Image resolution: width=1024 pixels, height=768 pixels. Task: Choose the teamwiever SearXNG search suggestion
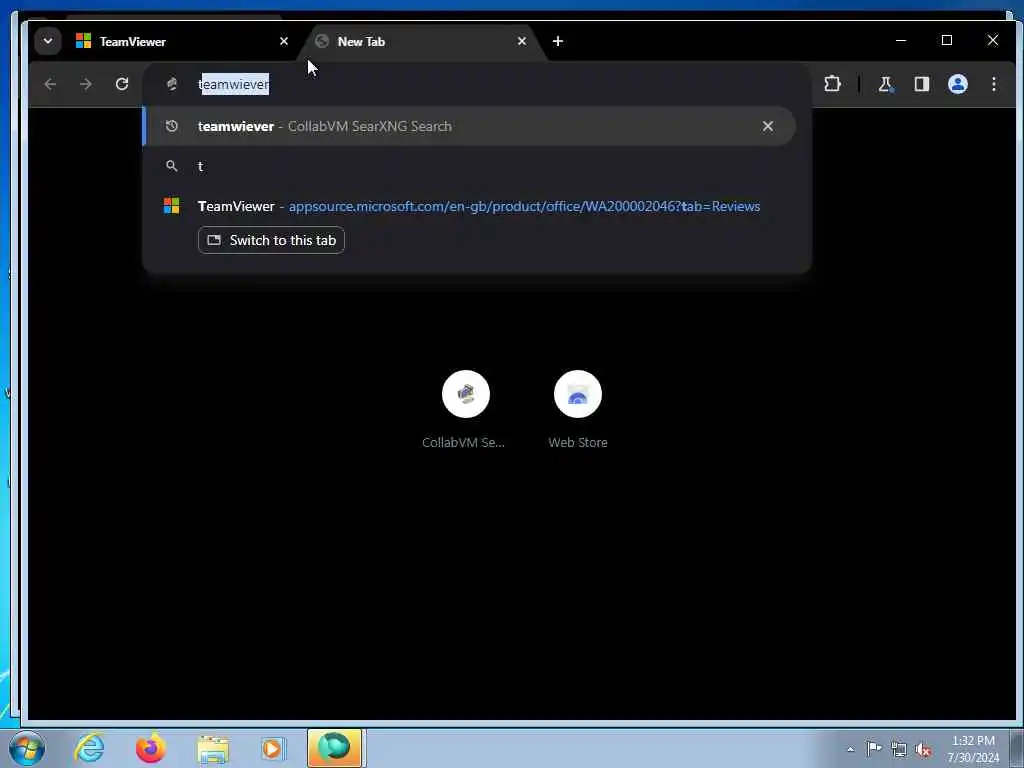469,126
